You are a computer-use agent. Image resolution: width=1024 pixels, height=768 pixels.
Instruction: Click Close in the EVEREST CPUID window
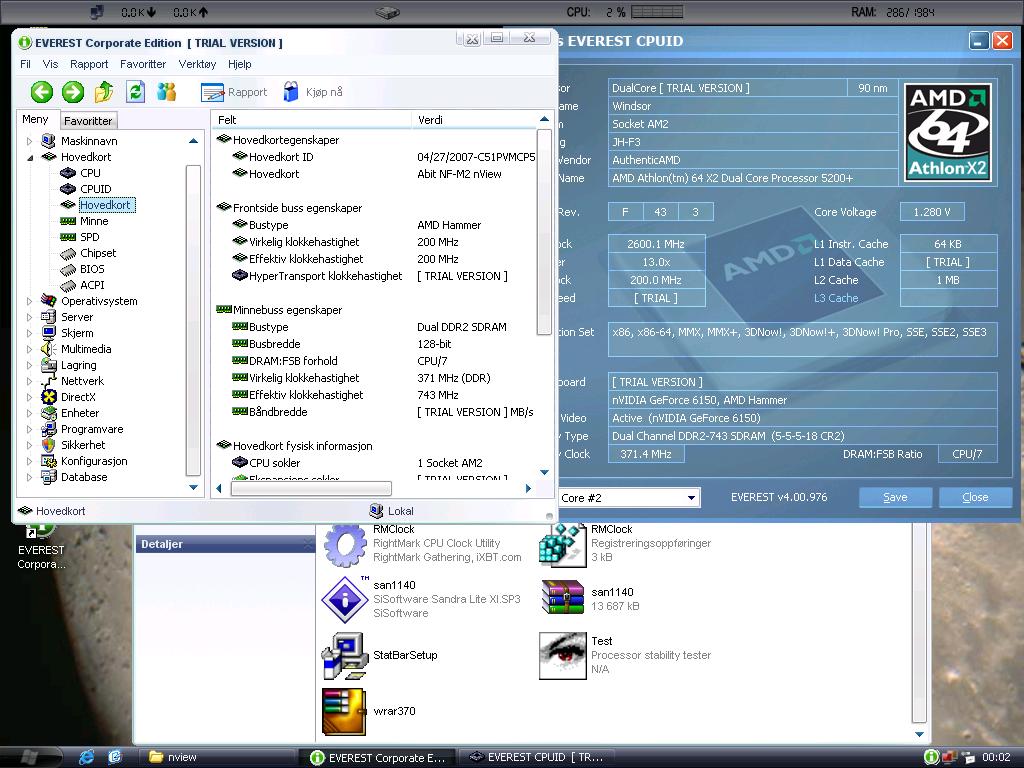(975, 498)
